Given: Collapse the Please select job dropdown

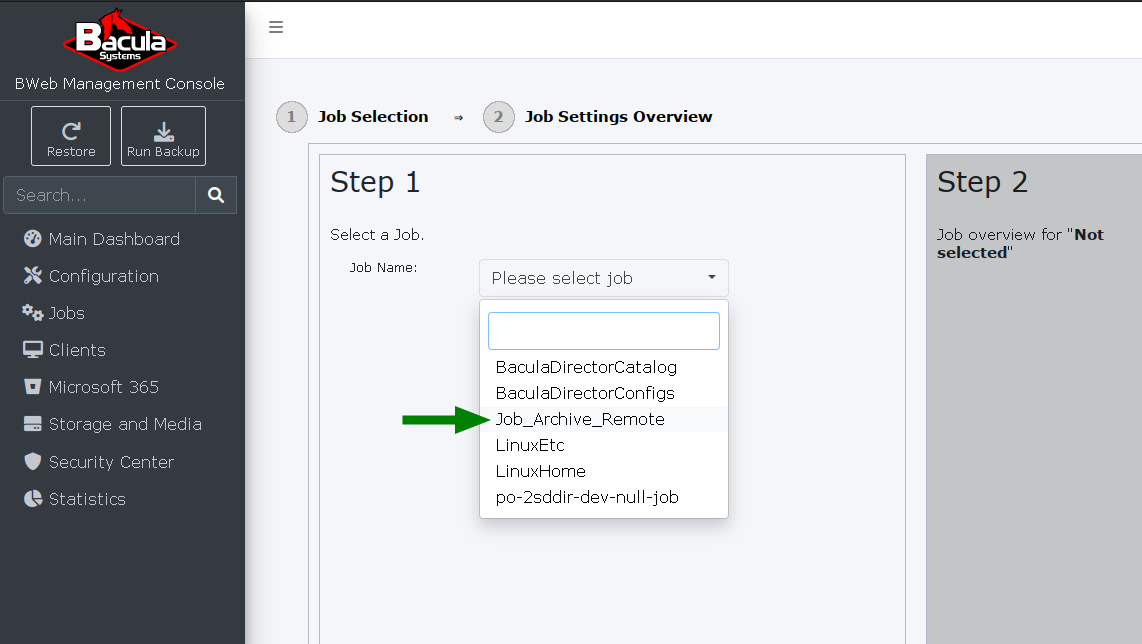Looking at the screenshot, I should point(604,278).
